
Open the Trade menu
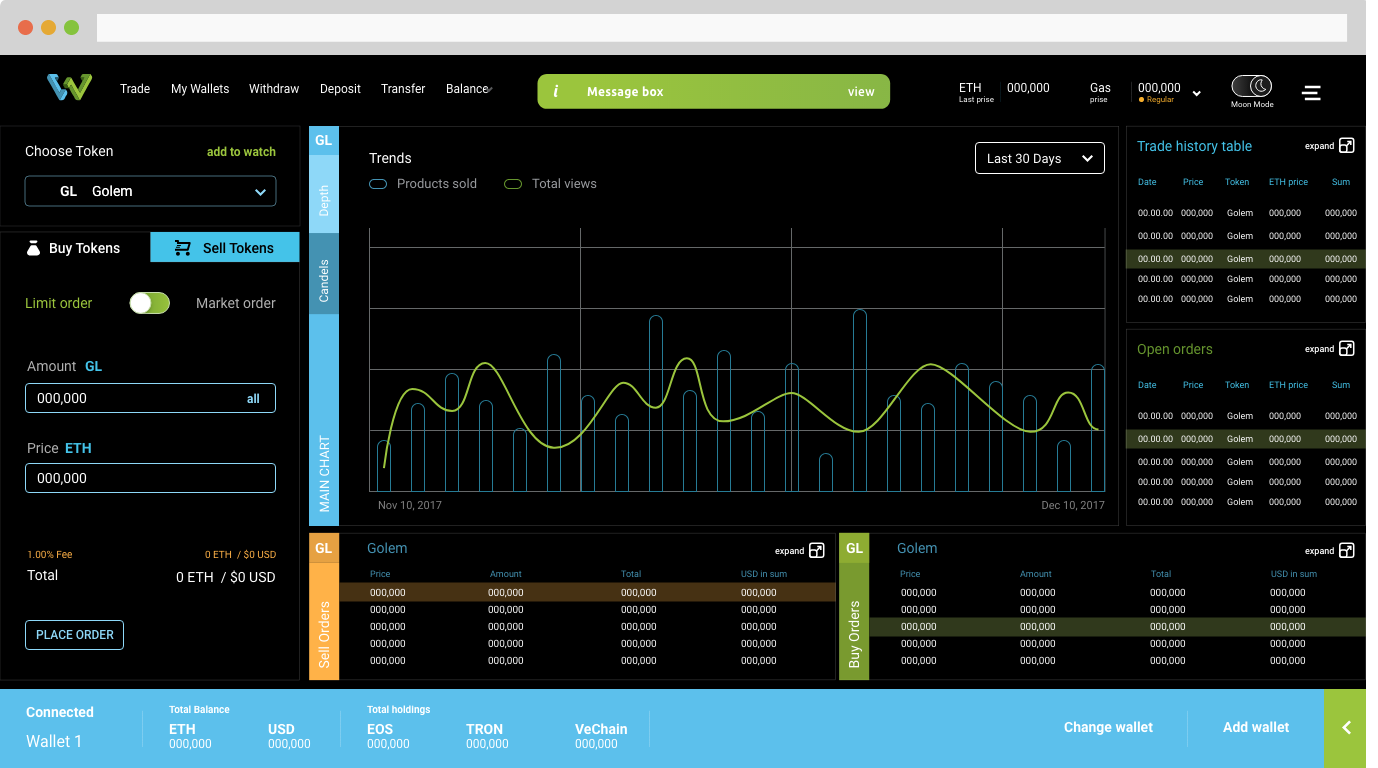tap(135, 89)
